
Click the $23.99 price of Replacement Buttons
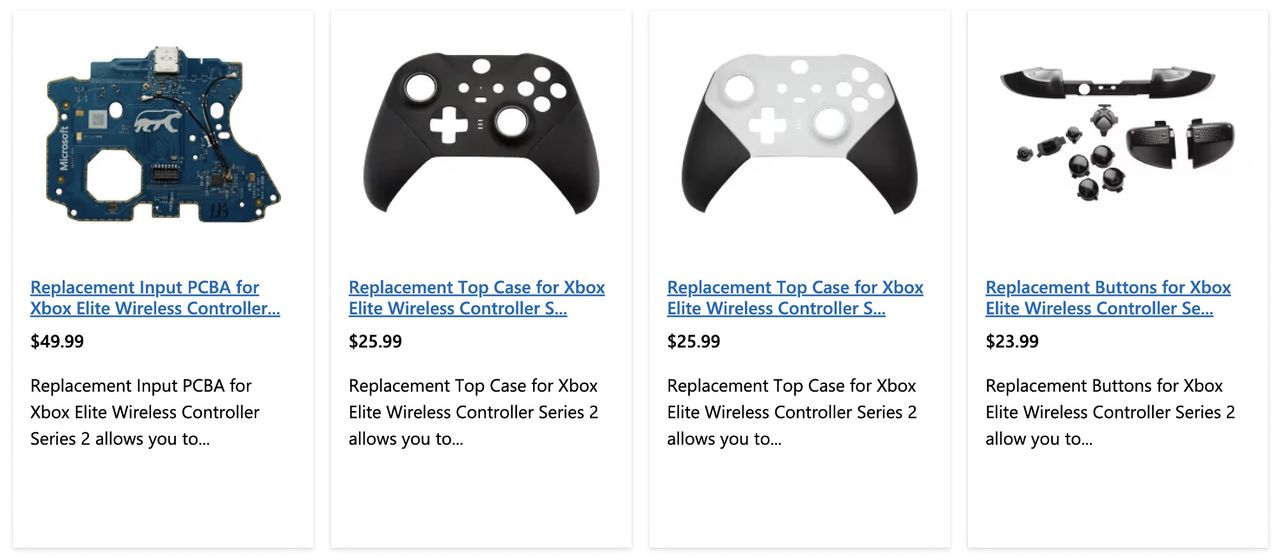point(1012,342)
